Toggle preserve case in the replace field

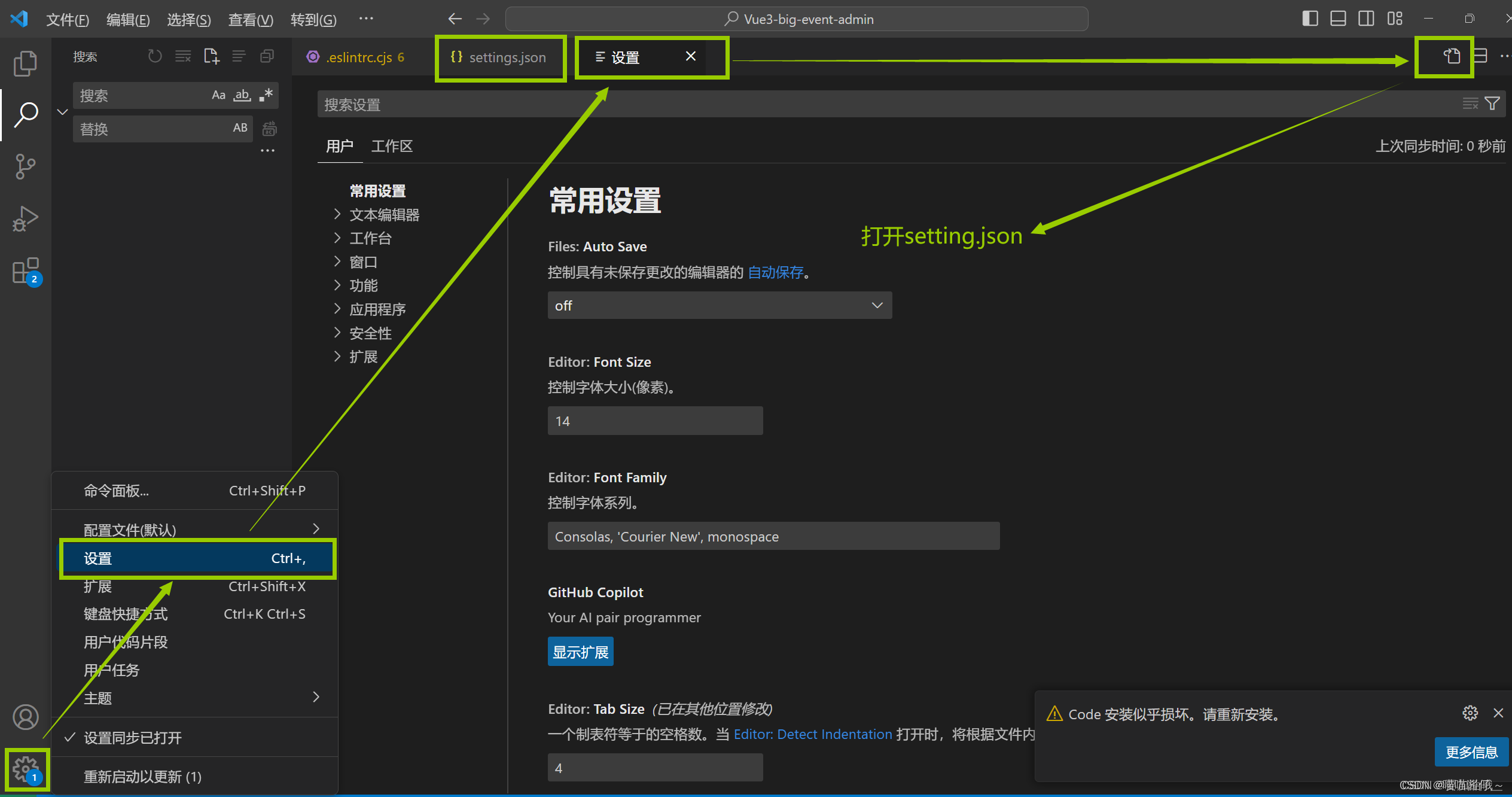[x=240, y=128]
